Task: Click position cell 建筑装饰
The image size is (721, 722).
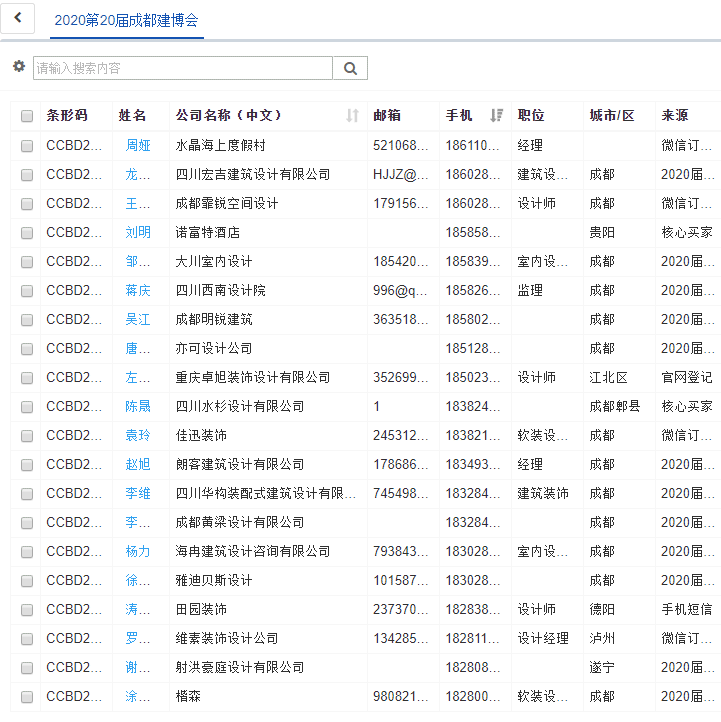Action: [x=543, y=494]
